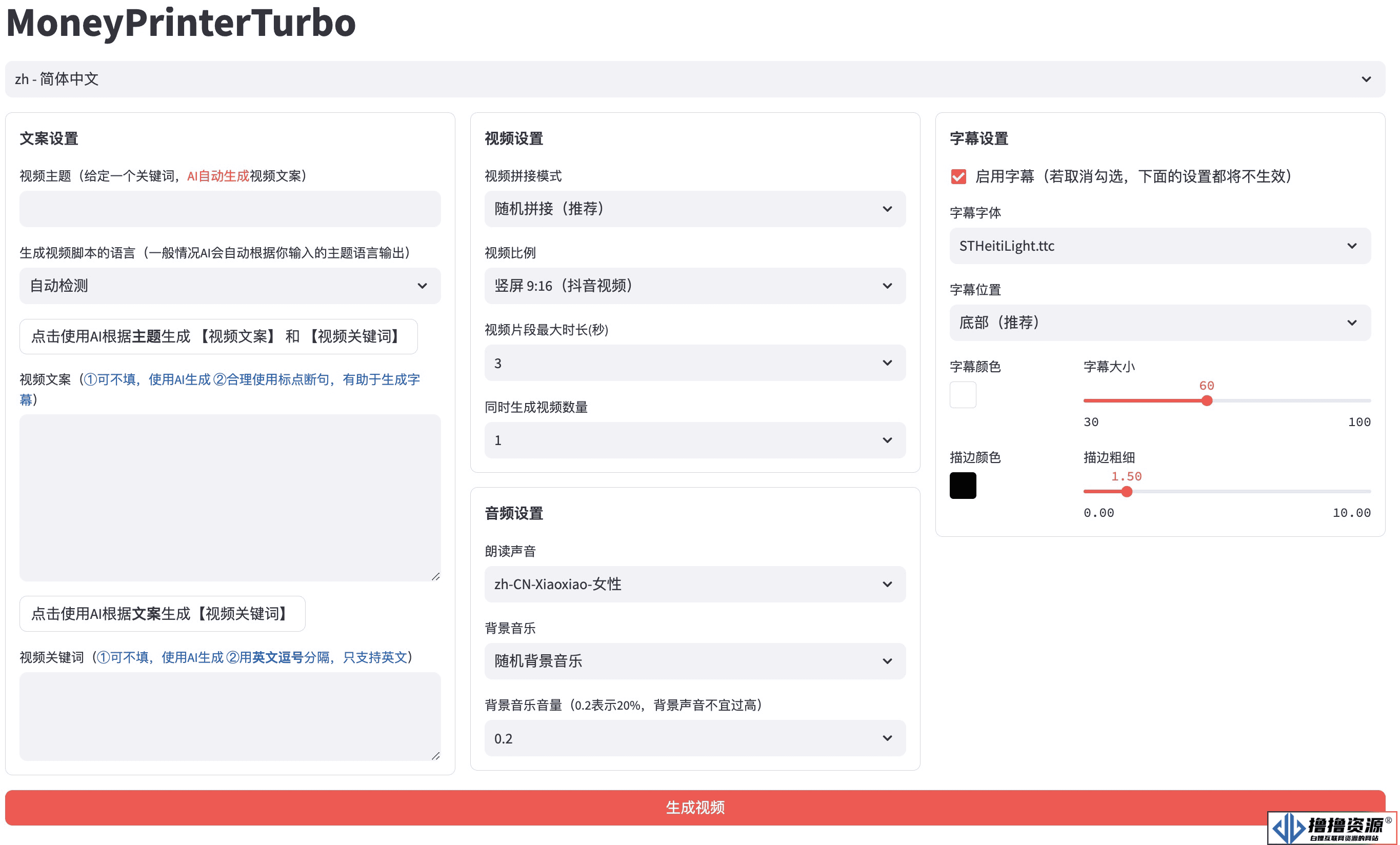Click the white 字幕颜色 color swatch

click(963, 395)
